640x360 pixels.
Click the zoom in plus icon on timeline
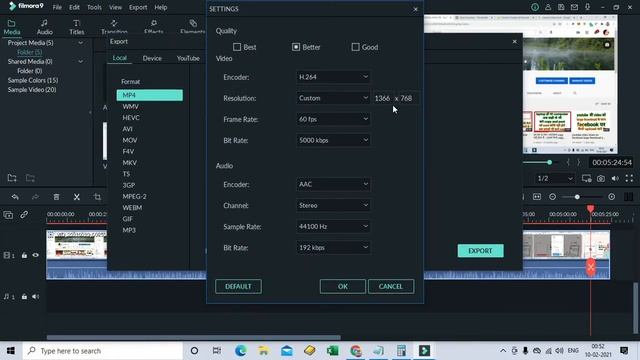tap(611, 197)
